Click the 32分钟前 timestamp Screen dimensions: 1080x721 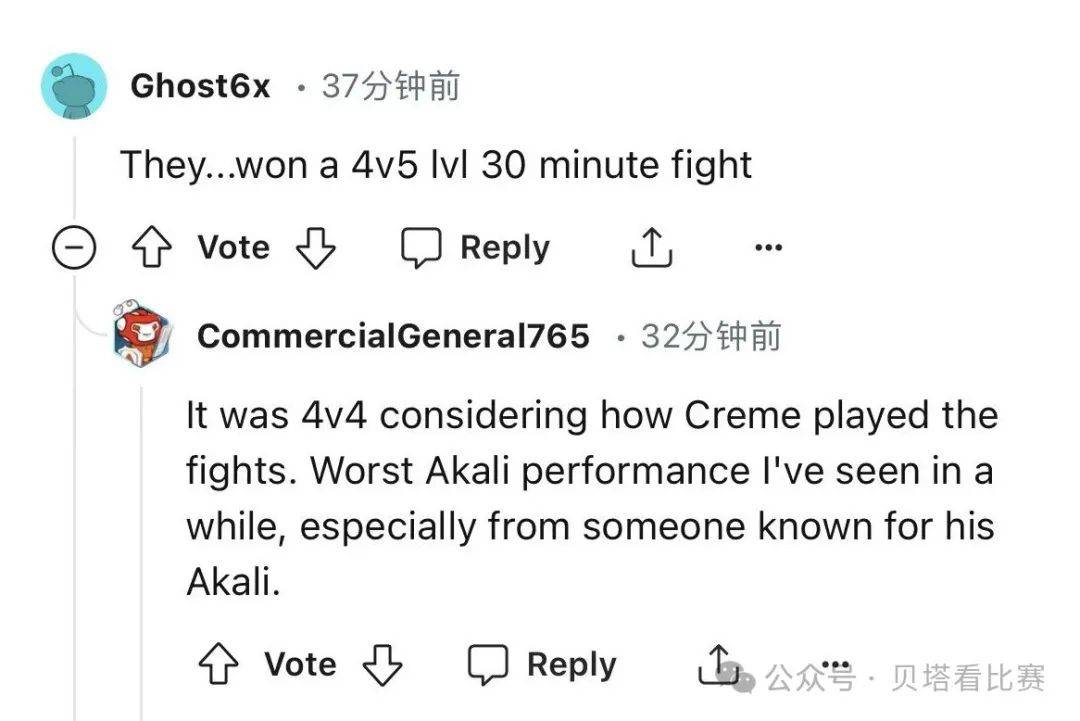point(711,336)
